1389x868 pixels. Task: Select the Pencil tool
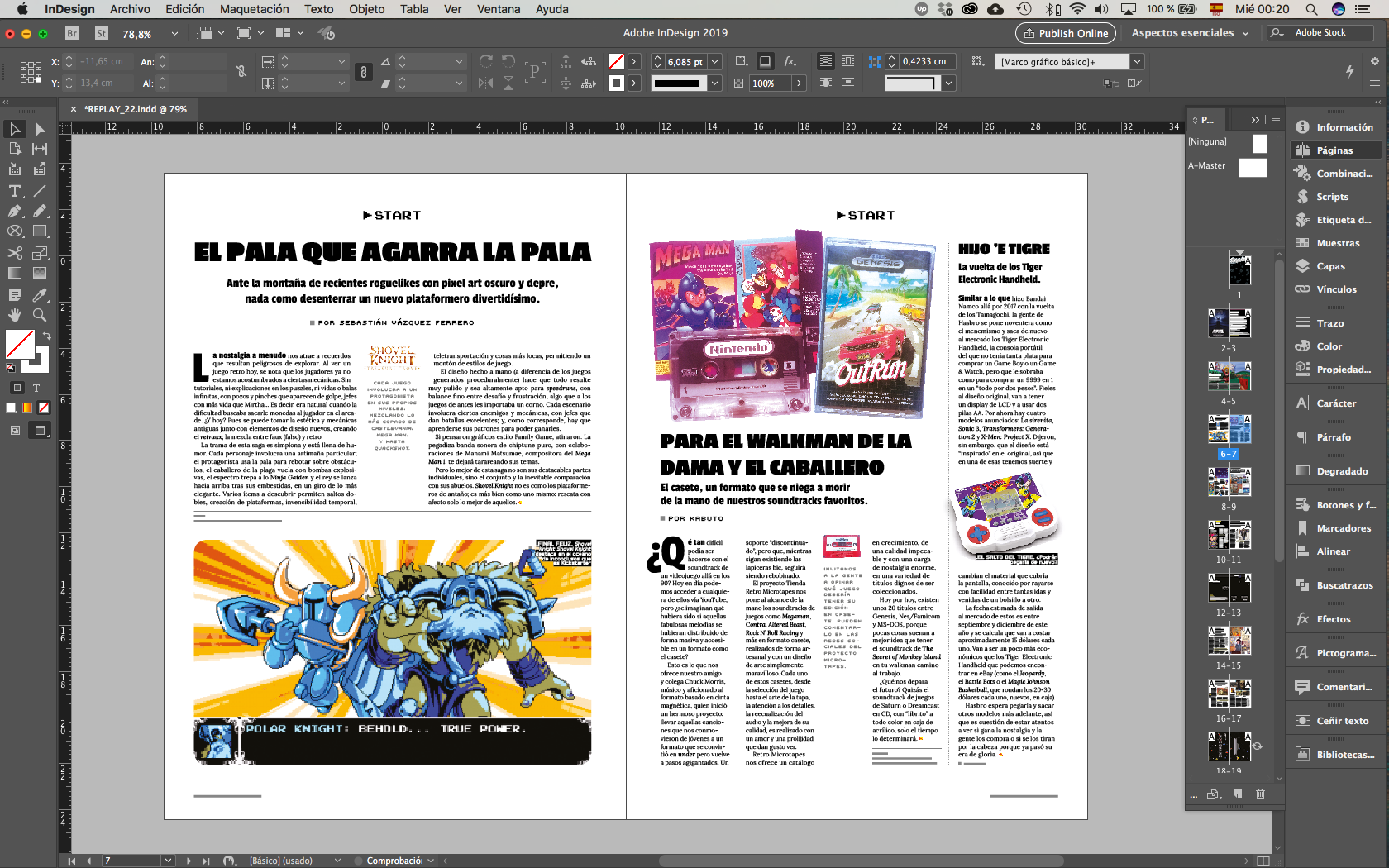tap(40, 212)
